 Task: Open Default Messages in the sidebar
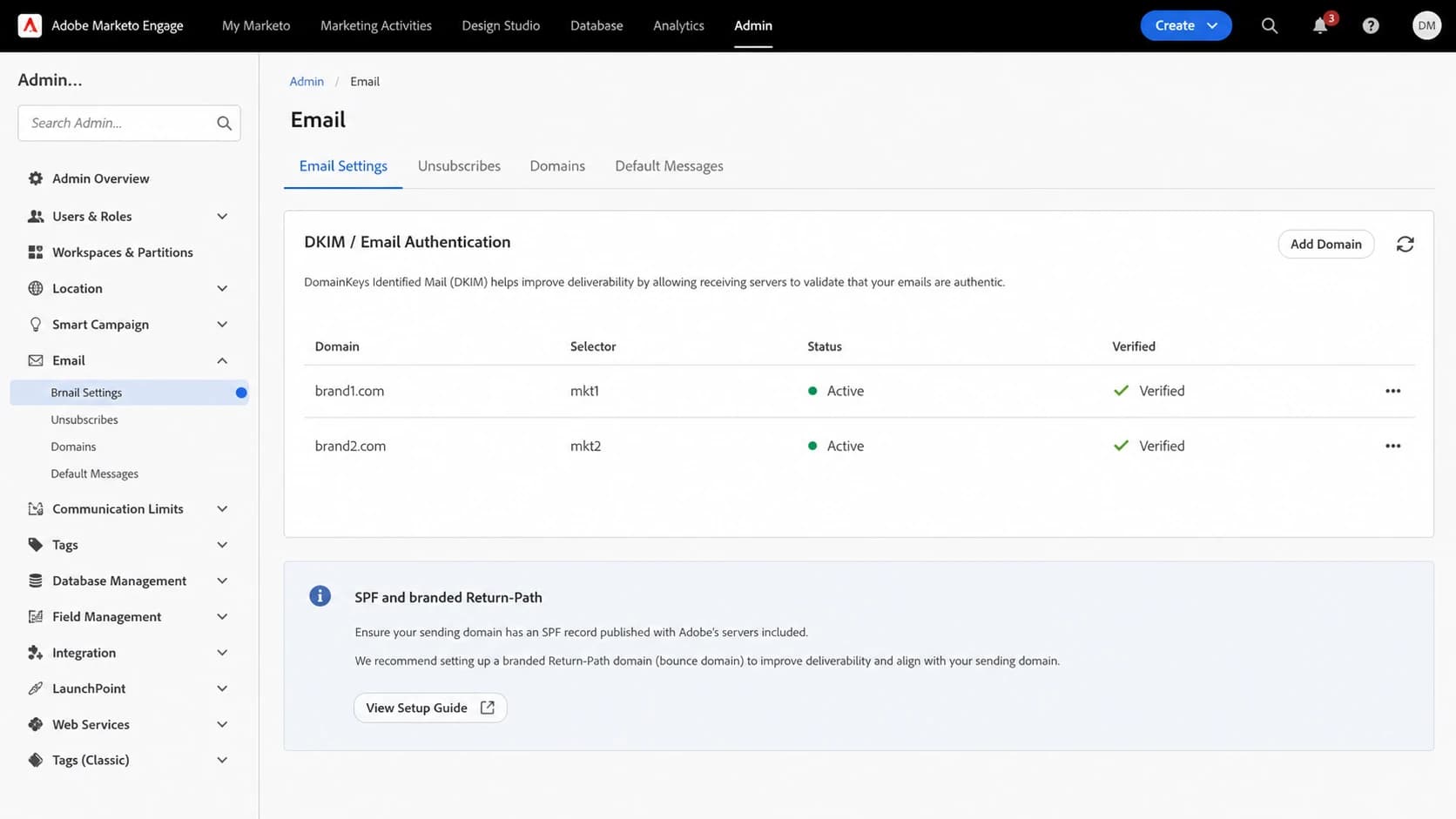pos(95,473)
